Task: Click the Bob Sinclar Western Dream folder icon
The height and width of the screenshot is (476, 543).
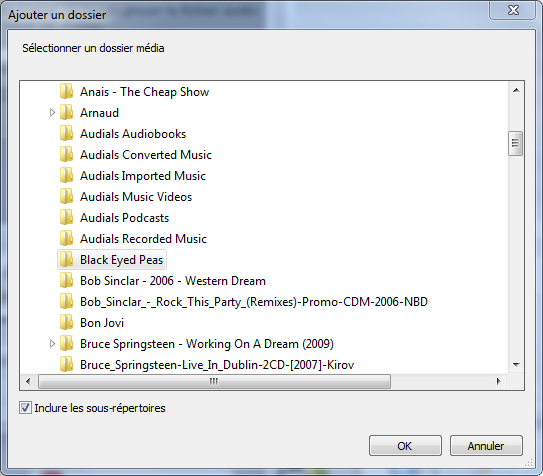Action: click(66, 281)
